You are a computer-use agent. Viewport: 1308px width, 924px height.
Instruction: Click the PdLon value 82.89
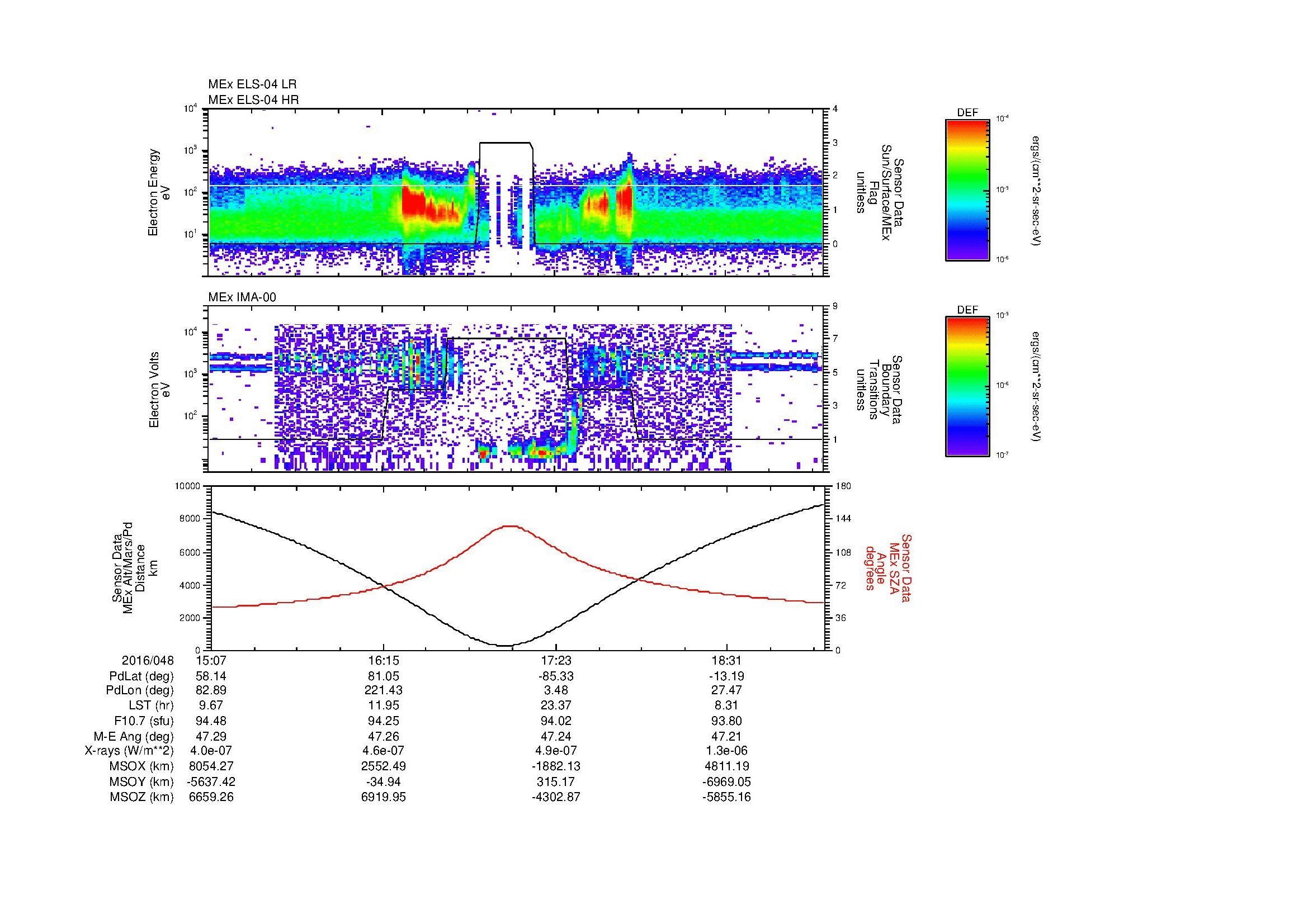(x=211, y=690)
